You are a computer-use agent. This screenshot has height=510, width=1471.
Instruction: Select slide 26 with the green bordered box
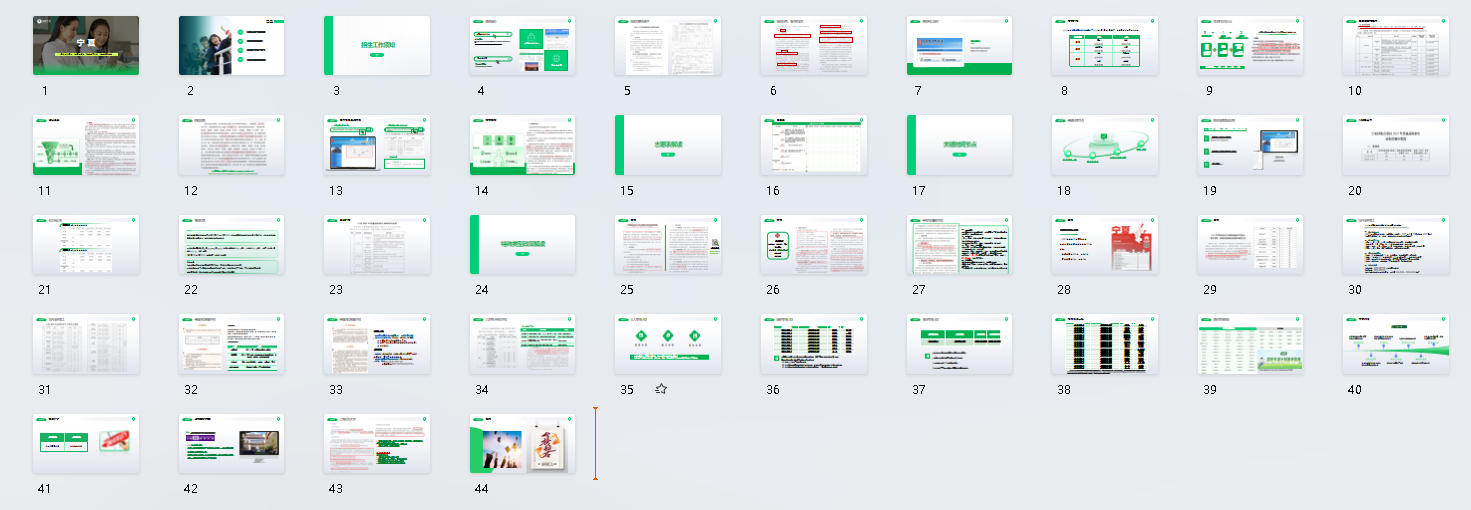tap(813, 245)
